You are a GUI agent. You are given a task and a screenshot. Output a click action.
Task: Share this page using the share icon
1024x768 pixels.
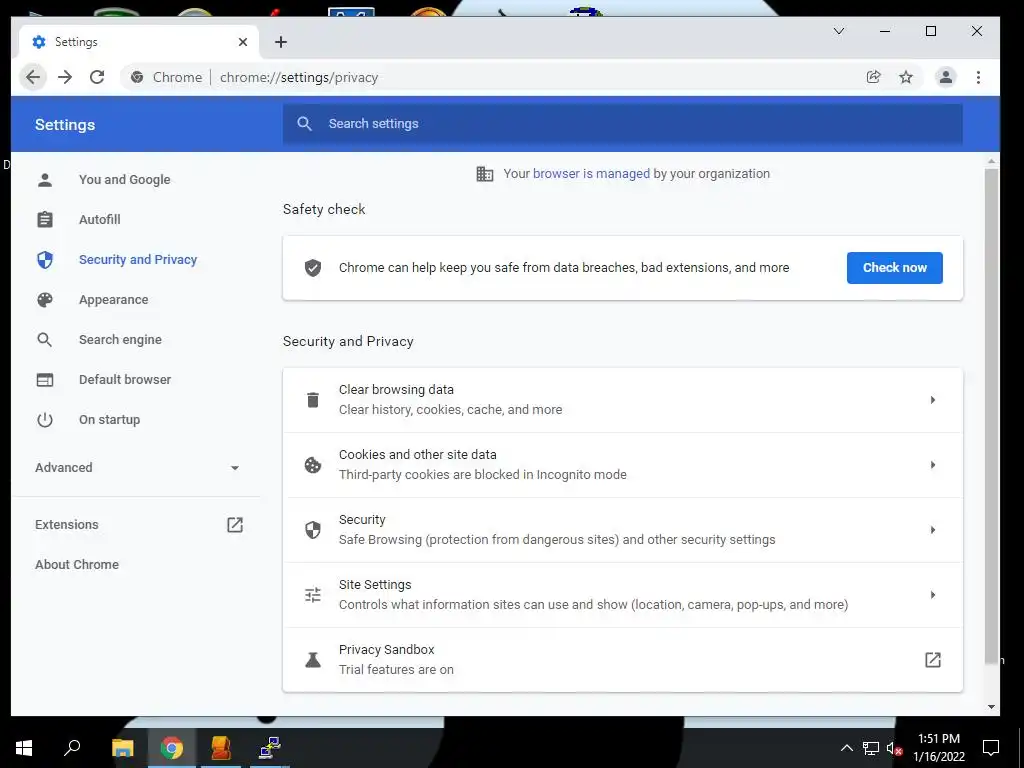873,77
